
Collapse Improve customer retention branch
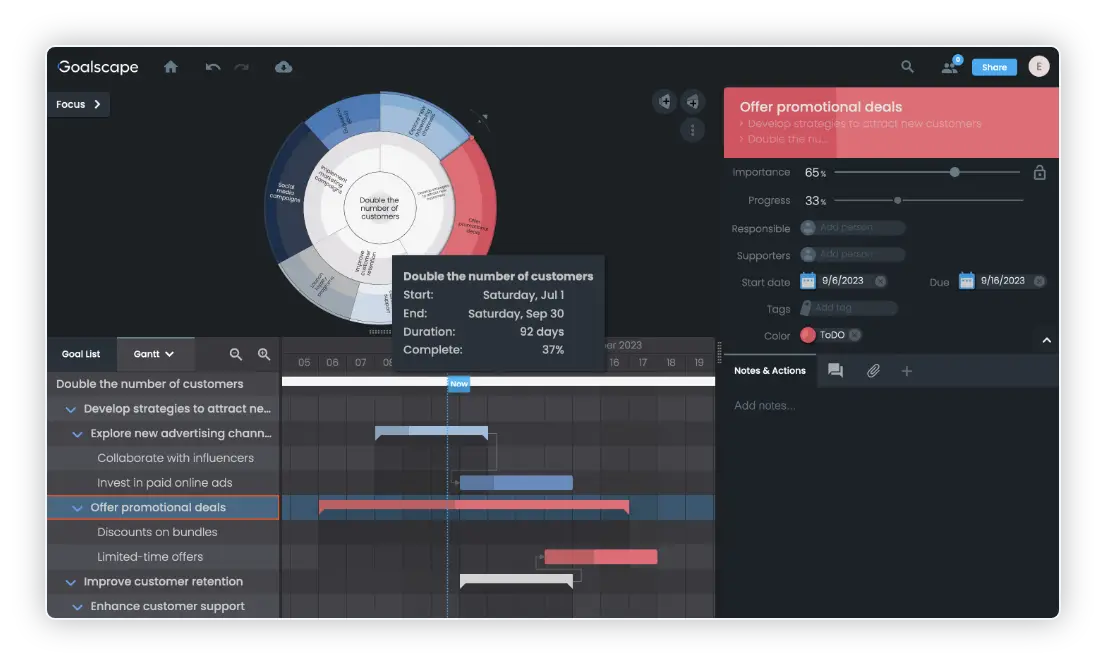coord(70,582)
